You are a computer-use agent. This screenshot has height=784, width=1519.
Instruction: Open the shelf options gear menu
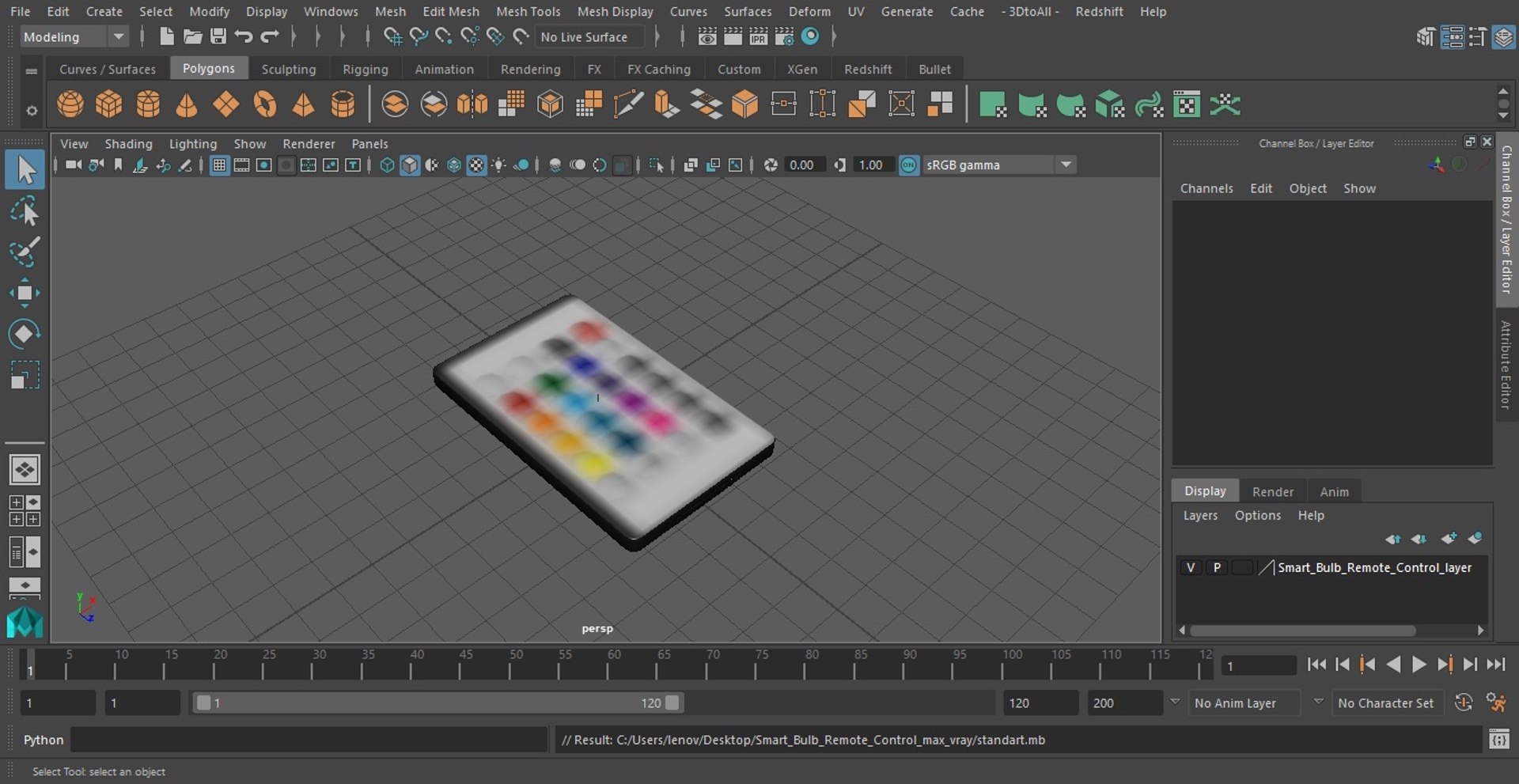point(32,111)
